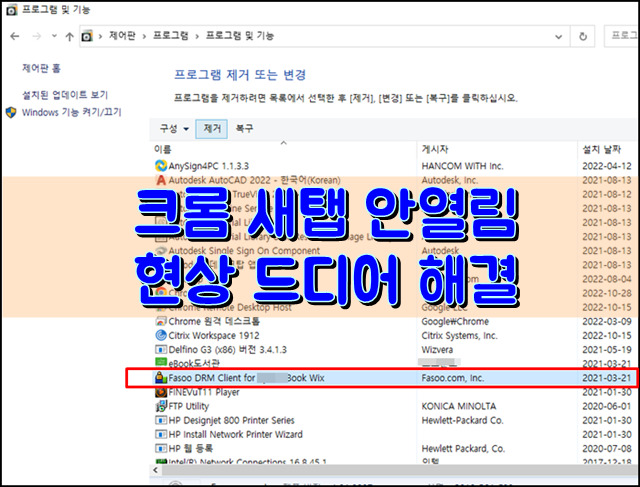Click Wizvera publisher cell
Viewport: 640px width, 487px height.
coord(437,350)
